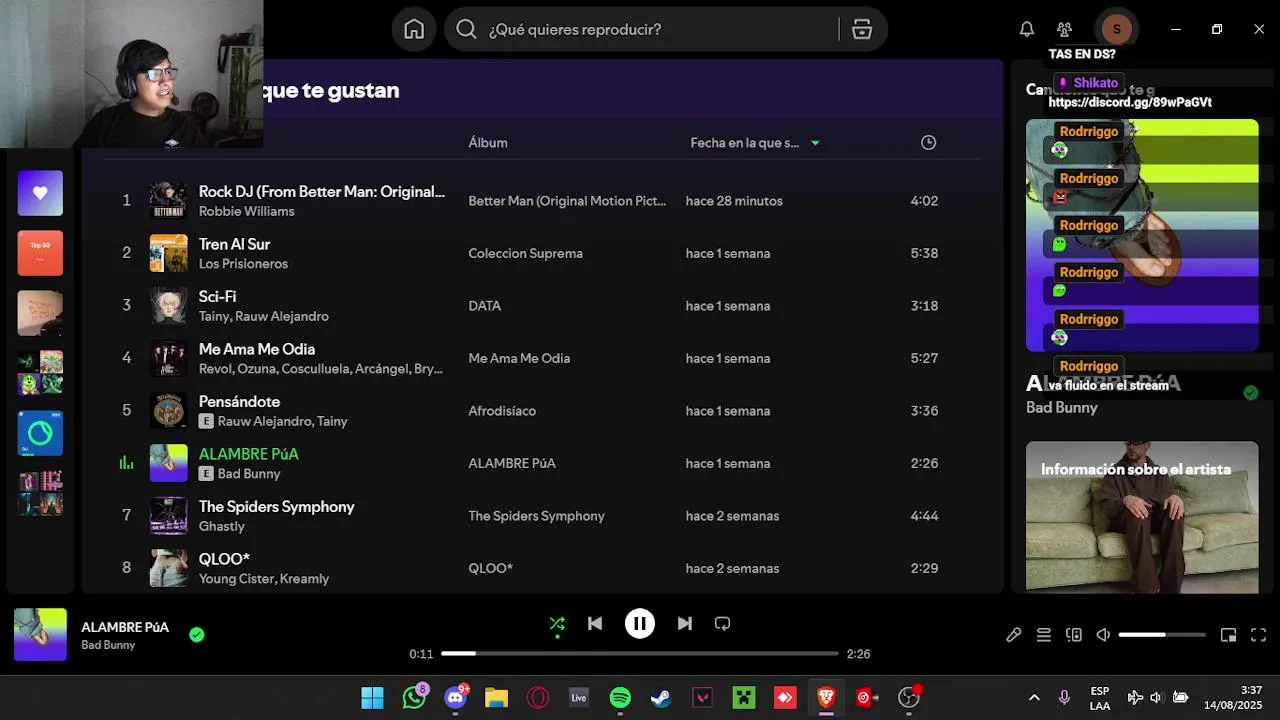The height and width of the screenshot is (720, 1280).
Task: Toggle shuffle in the player bar
Action: point(557,624)
